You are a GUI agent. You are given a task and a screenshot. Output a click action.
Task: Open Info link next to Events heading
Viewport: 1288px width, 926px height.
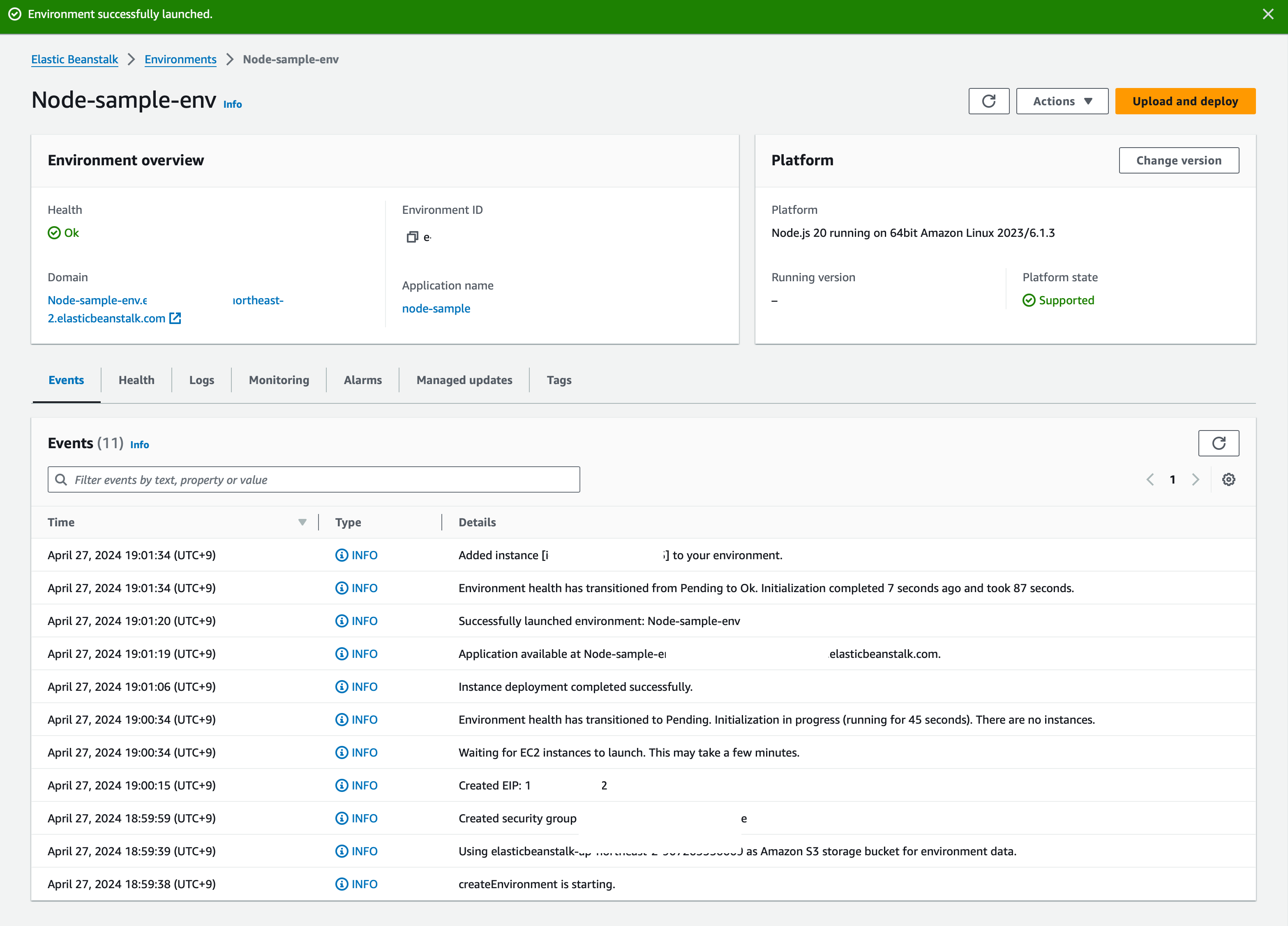coord(140,445)
